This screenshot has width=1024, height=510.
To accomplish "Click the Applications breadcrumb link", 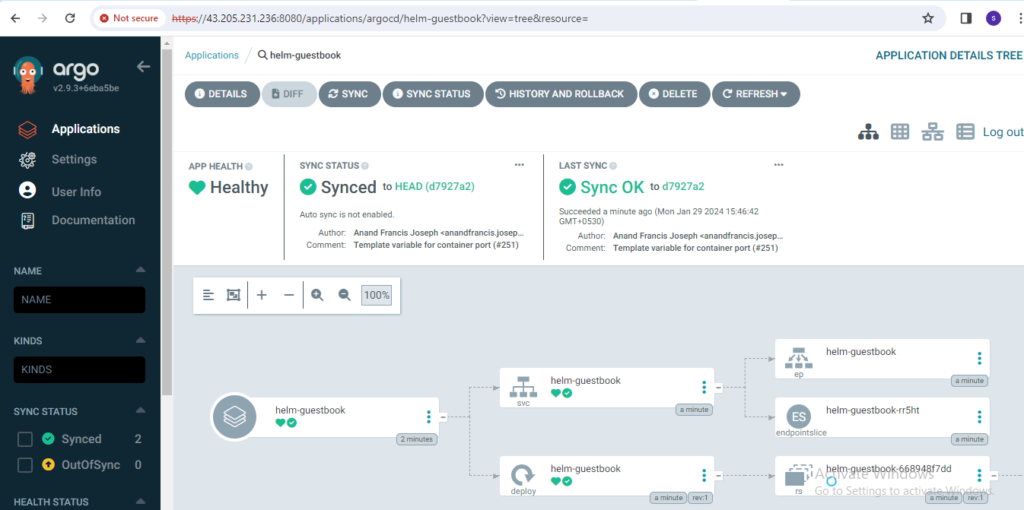I will 212,56.
